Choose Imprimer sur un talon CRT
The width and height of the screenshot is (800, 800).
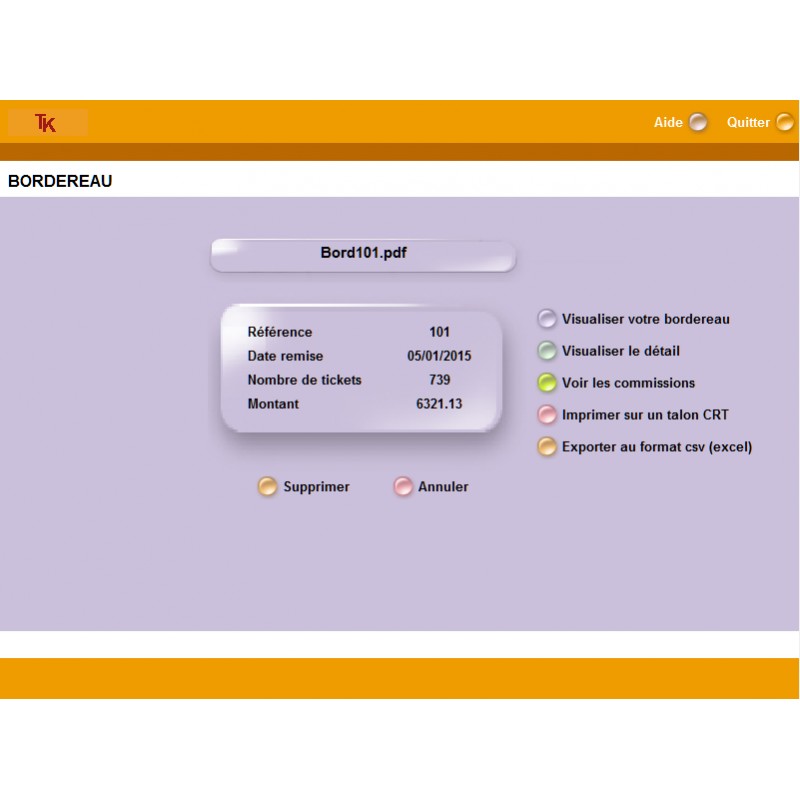coord(645,415)
